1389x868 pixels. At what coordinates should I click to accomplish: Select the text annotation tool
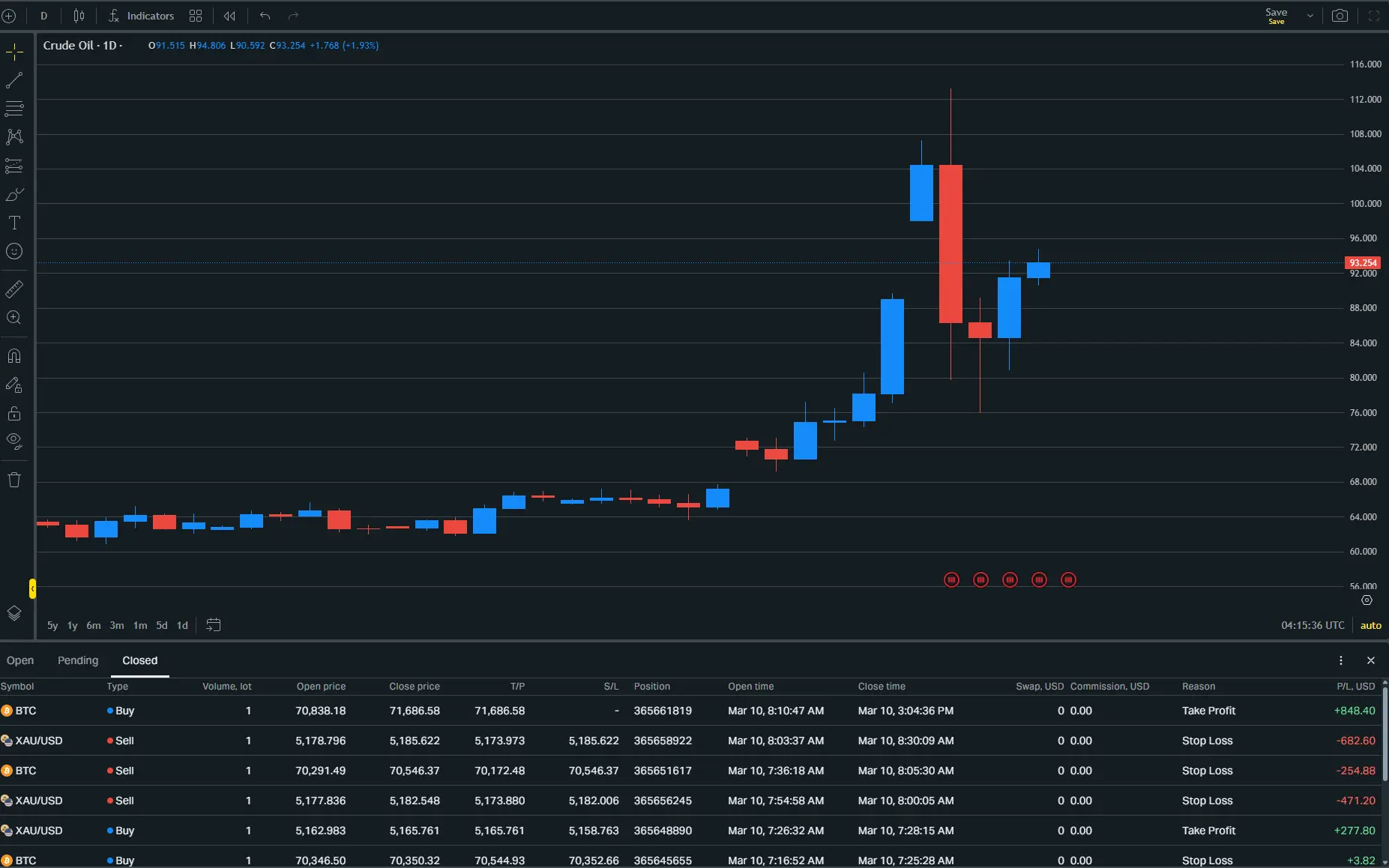(x=14, y=223)
